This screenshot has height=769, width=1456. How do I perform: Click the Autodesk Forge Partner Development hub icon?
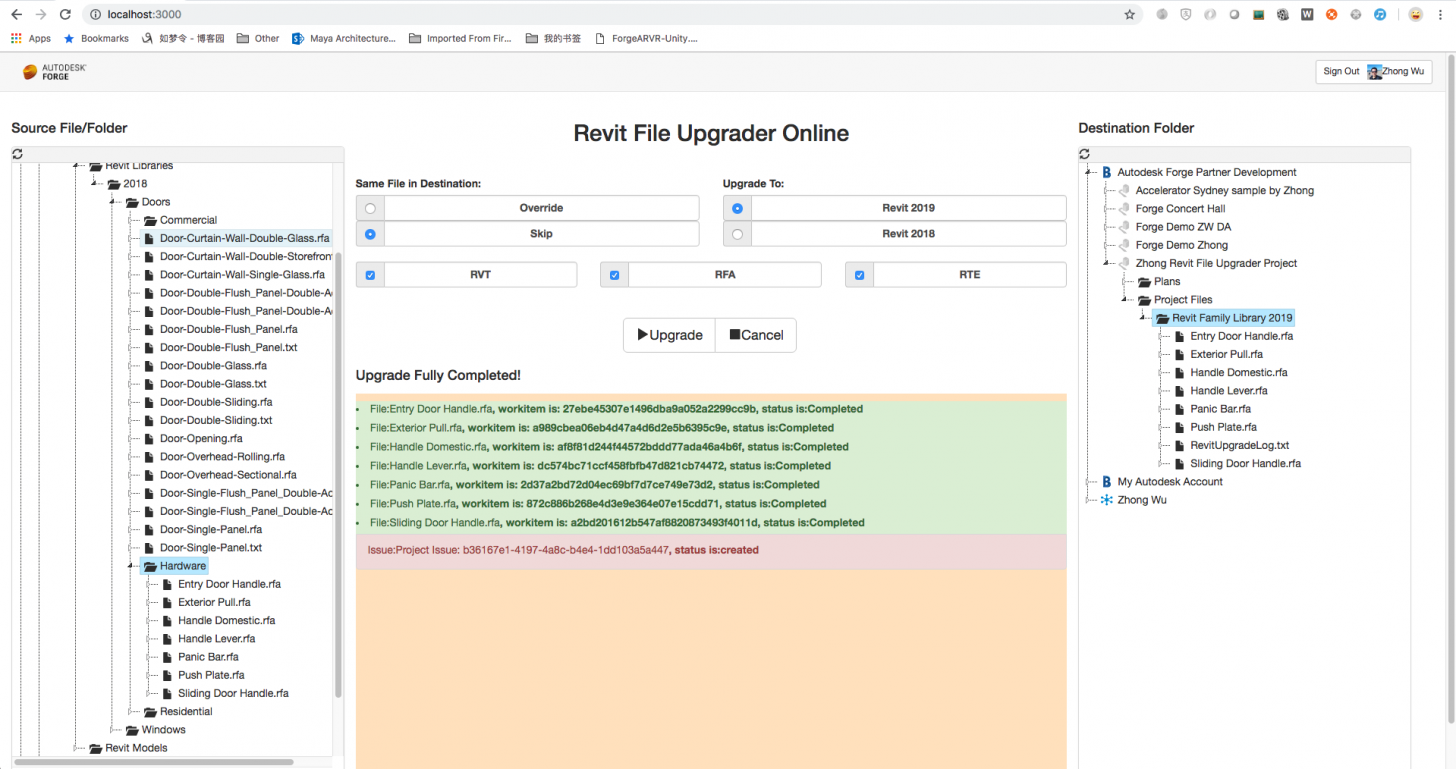(1107, 172)
